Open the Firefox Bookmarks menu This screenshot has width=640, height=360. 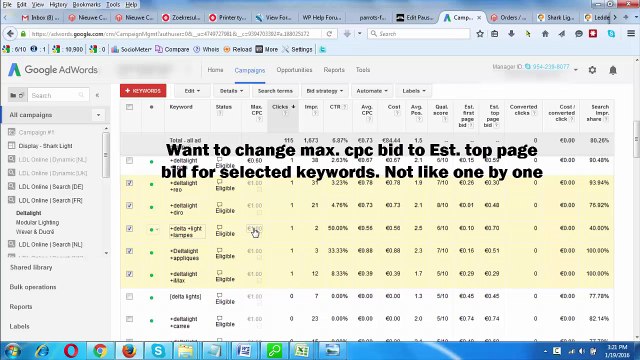coord(87,4)
